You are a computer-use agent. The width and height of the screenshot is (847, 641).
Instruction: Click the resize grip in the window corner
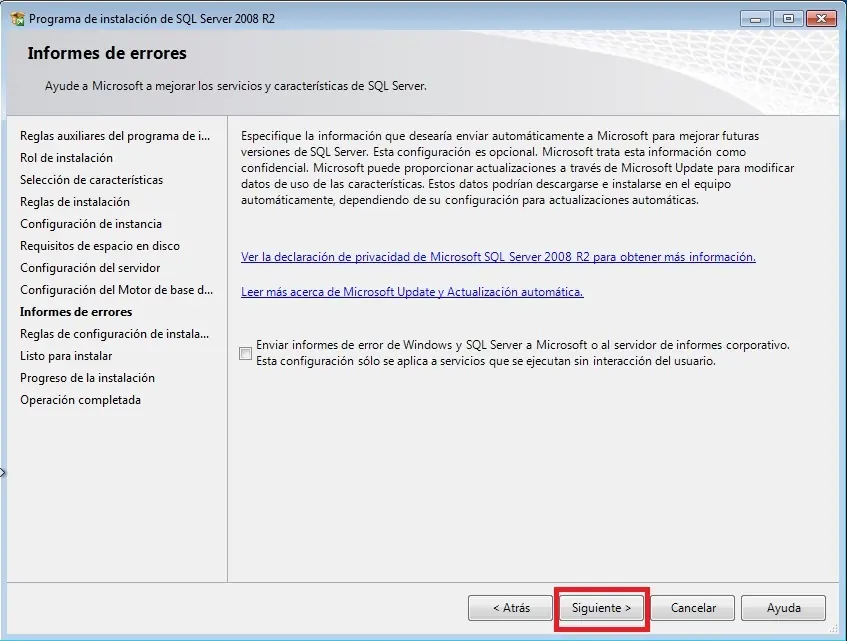pos(834,629)
